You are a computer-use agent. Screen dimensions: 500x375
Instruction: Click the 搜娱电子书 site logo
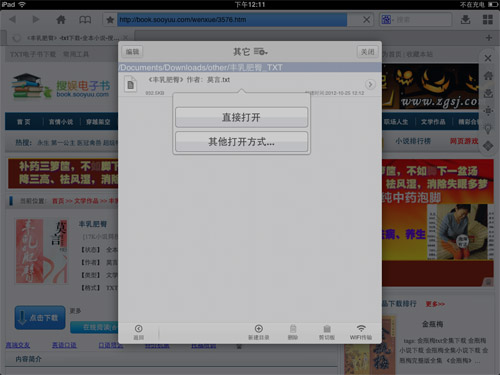coord(61,86)
